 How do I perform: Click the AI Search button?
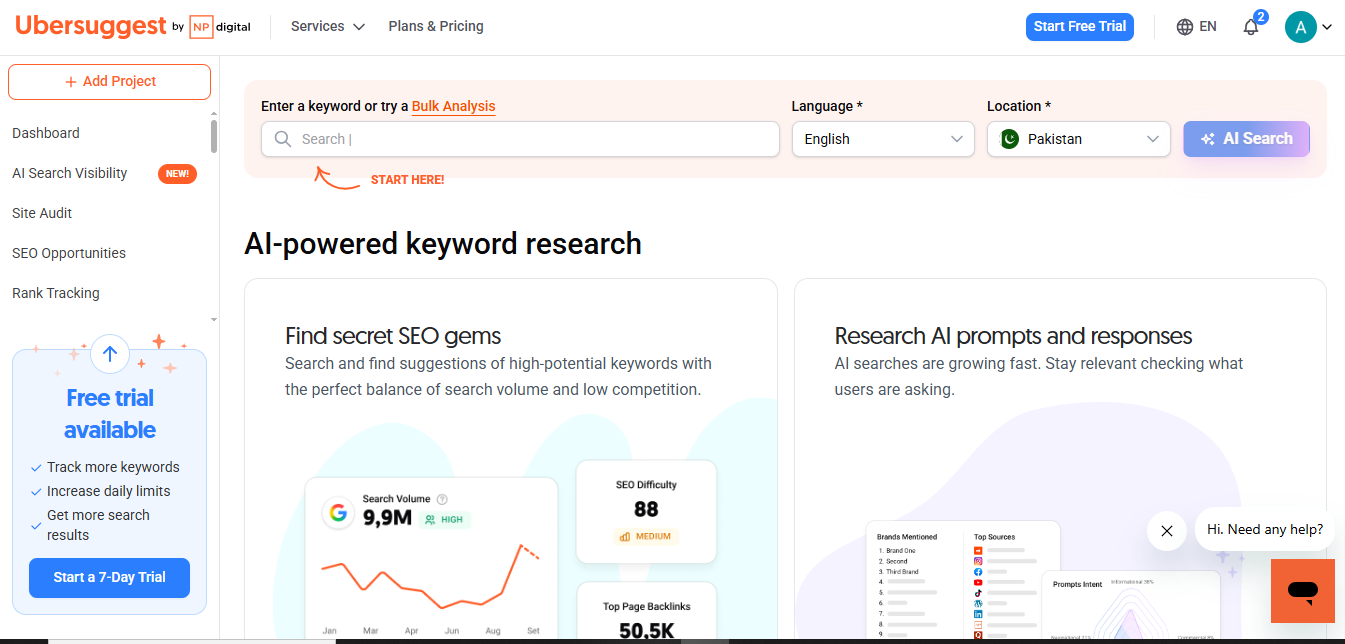(1247, 139)
